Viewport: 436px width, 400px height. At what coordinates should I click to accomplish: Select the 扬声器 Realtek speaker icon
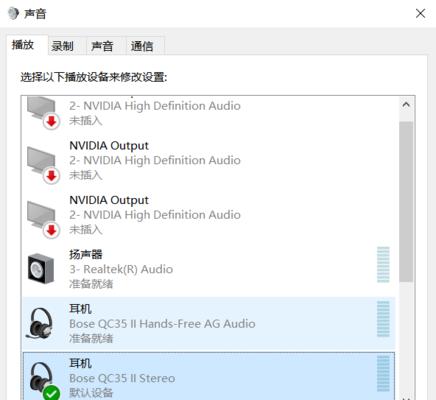(x=41, y=269)
